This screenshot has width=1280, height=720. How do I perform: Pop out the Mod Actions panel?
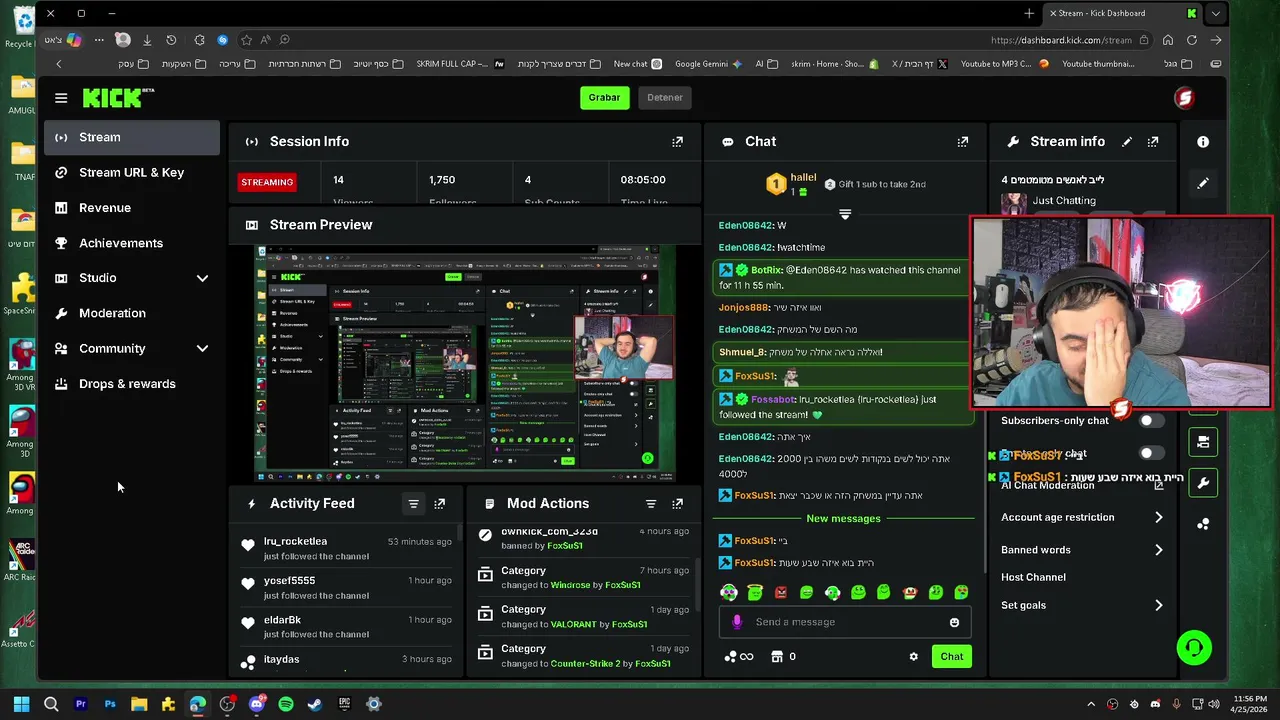677,504
